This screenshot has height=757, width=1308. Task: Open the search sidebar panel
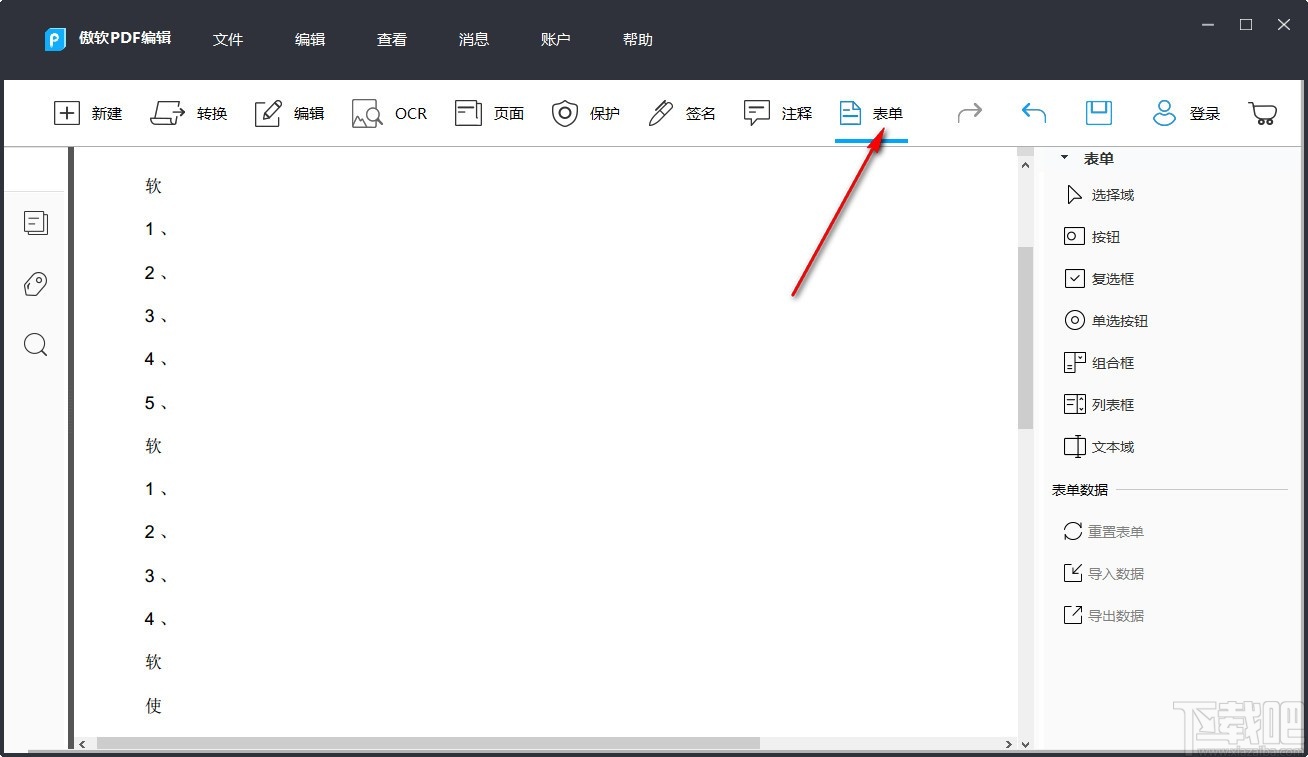[36, 345]
